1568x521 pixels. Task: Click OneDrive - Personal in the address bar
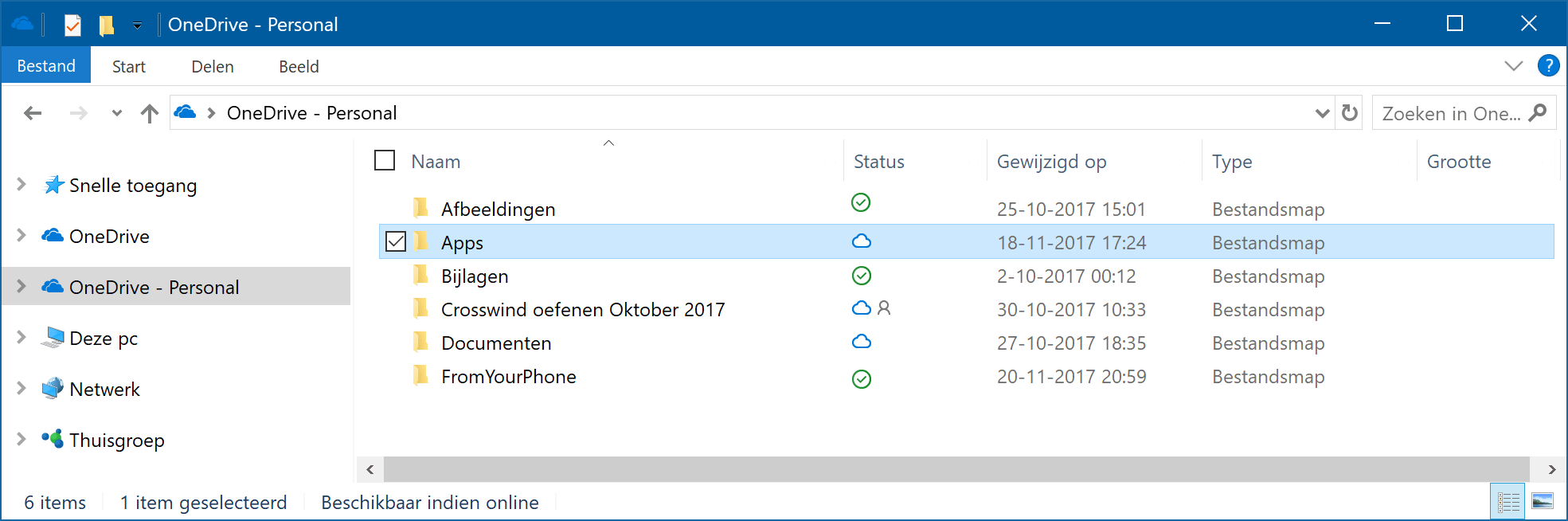[x=311, y=113]
